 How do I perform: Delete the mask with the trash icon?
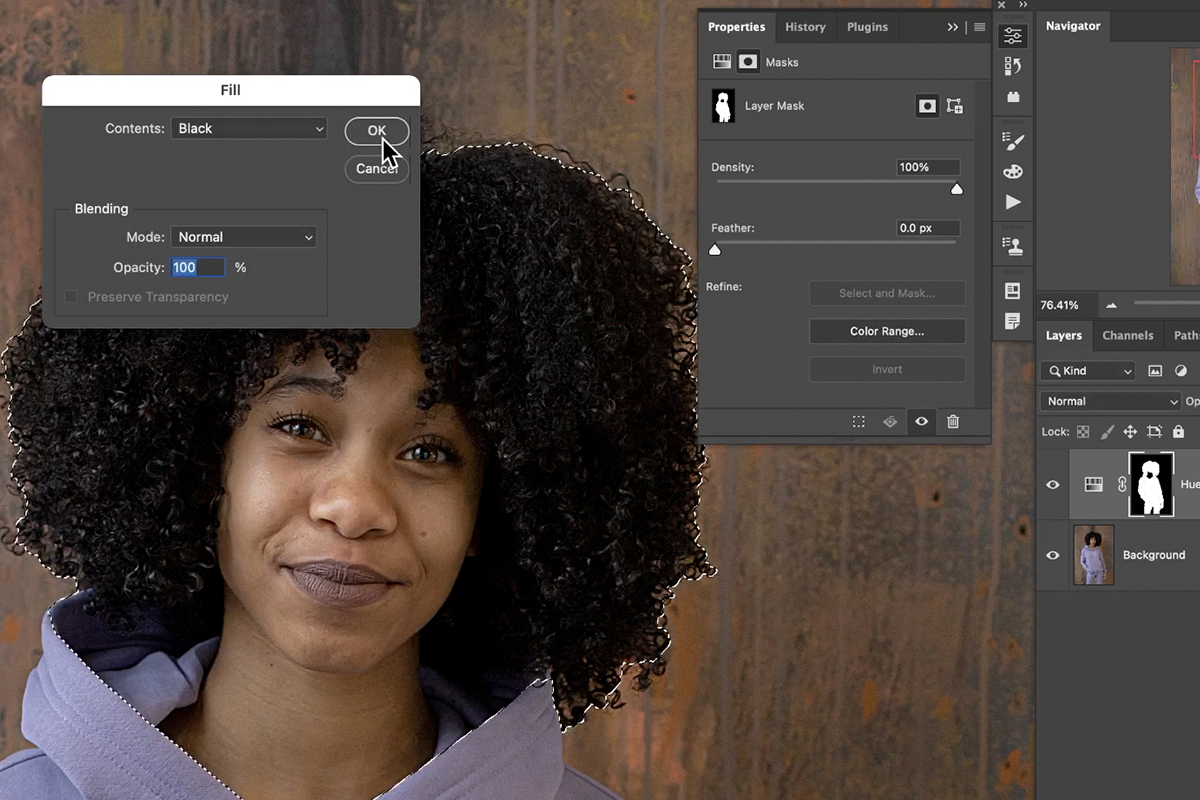[x=953, y=422]
